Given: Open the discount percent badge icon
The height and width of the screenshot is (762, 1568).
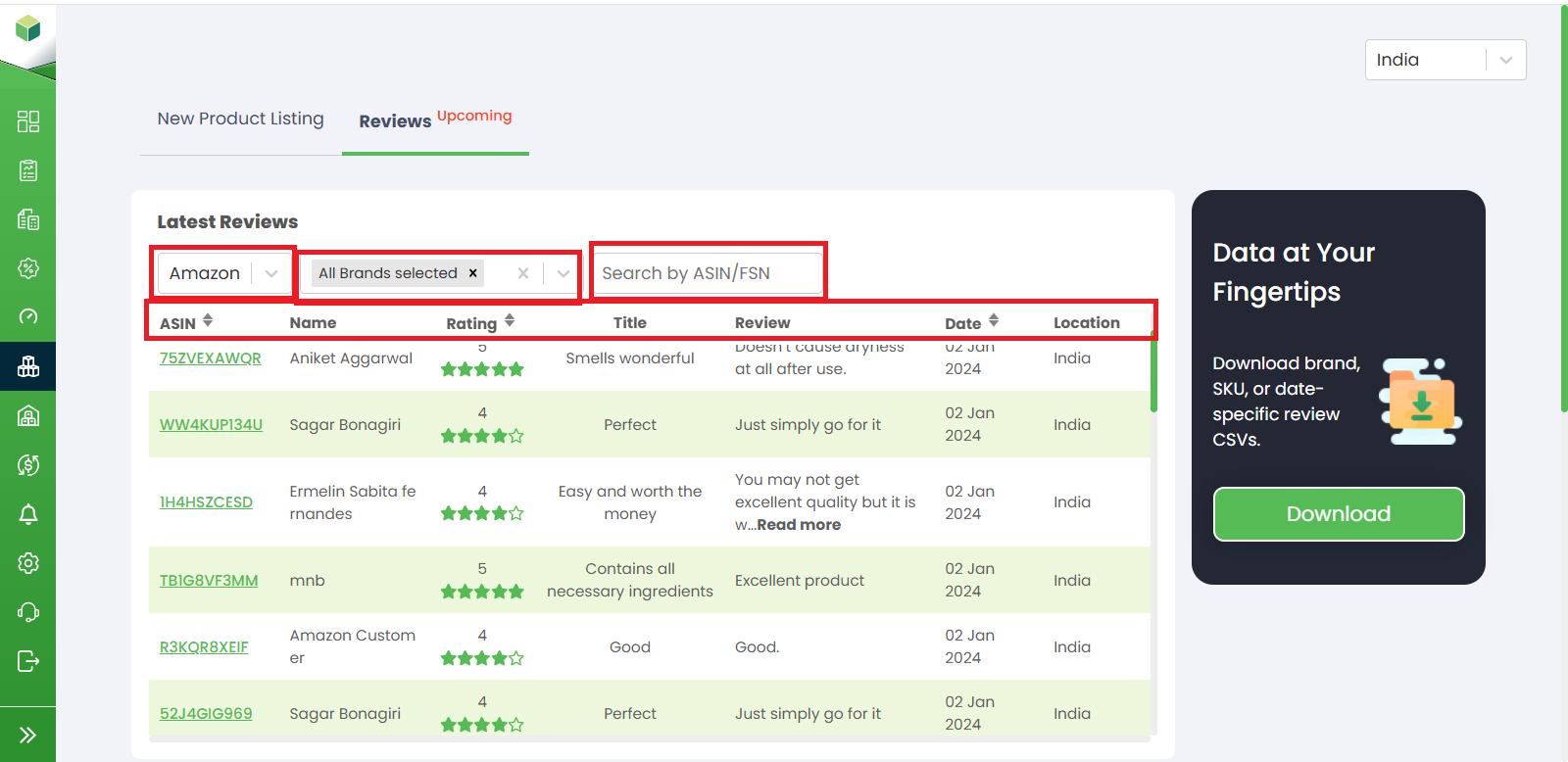Looking at the screenshot, I should tap(28, 268).
